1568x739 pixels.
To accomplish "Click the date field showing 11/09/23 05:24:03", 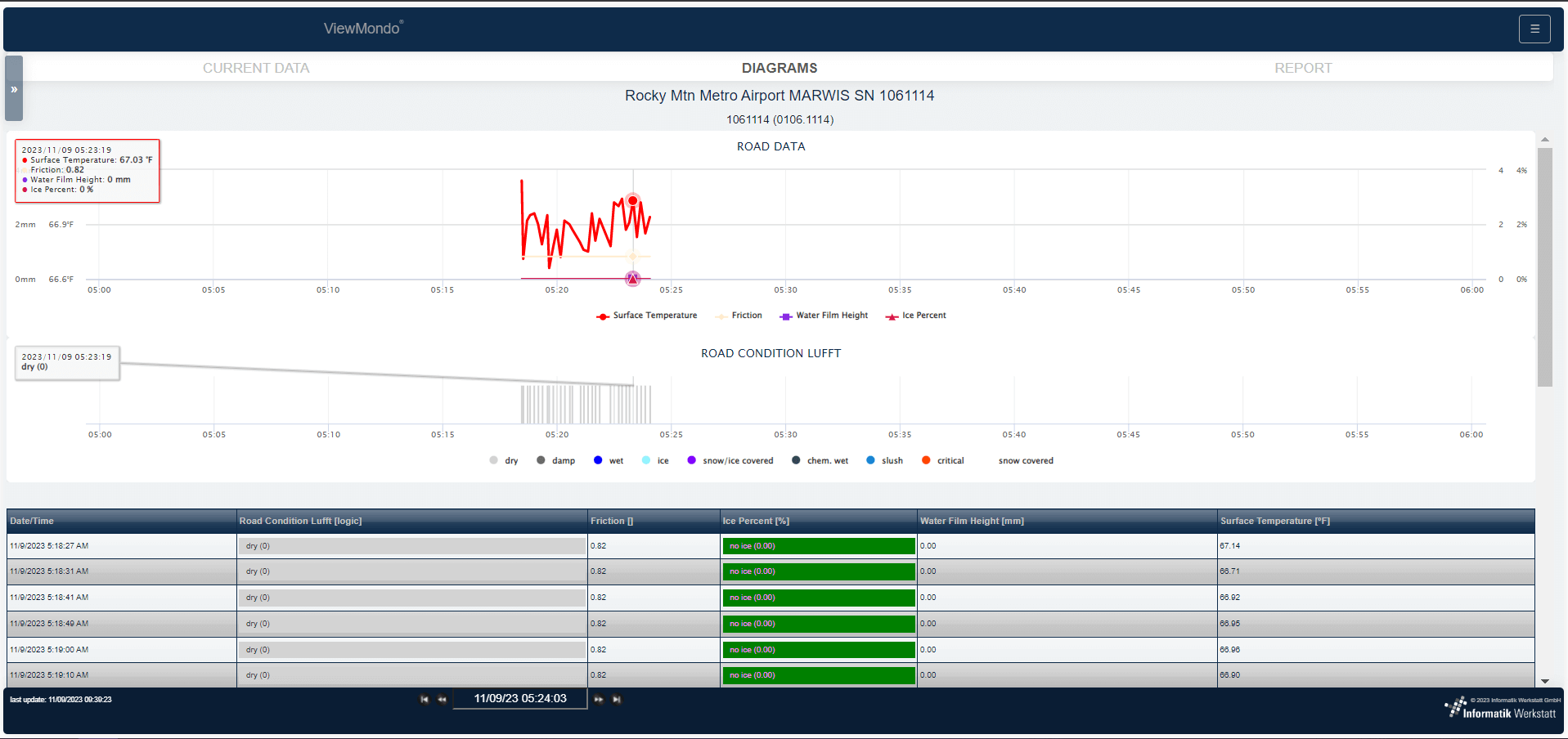I will [520, 699].
